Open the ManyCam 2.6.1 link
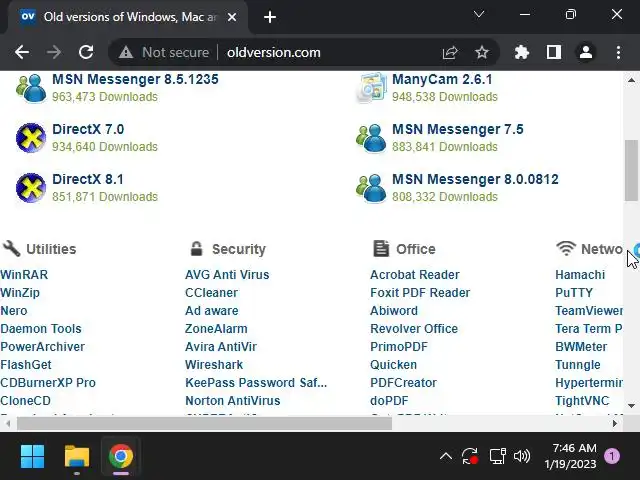Image resolution: width=640 pixels, height=480 pixels. click(442, 79)
